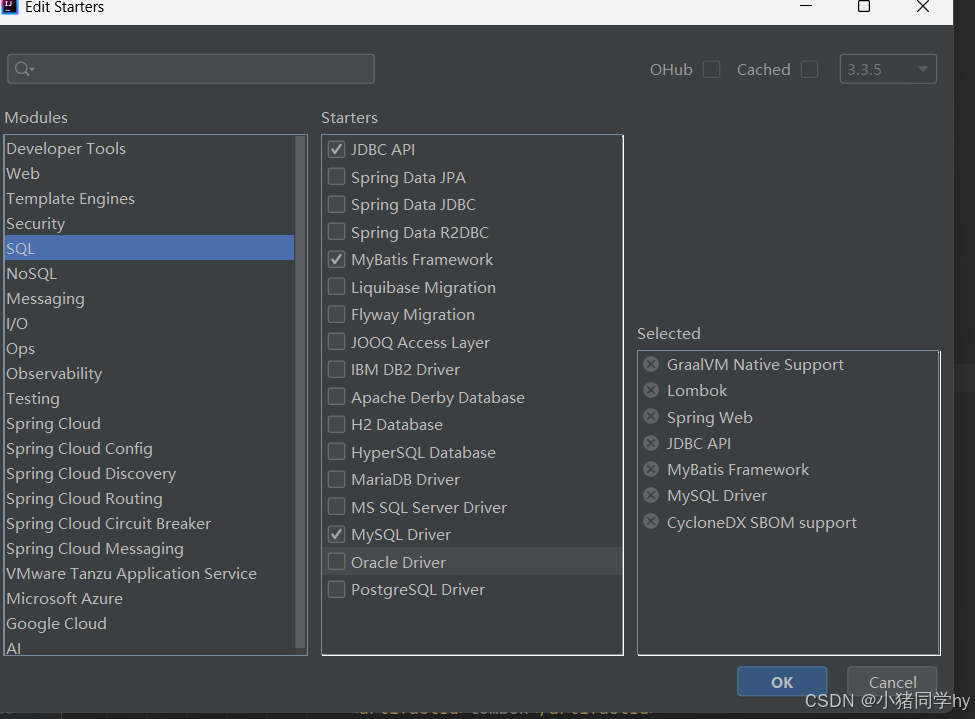Select NoSQL module

click(149, 274)
